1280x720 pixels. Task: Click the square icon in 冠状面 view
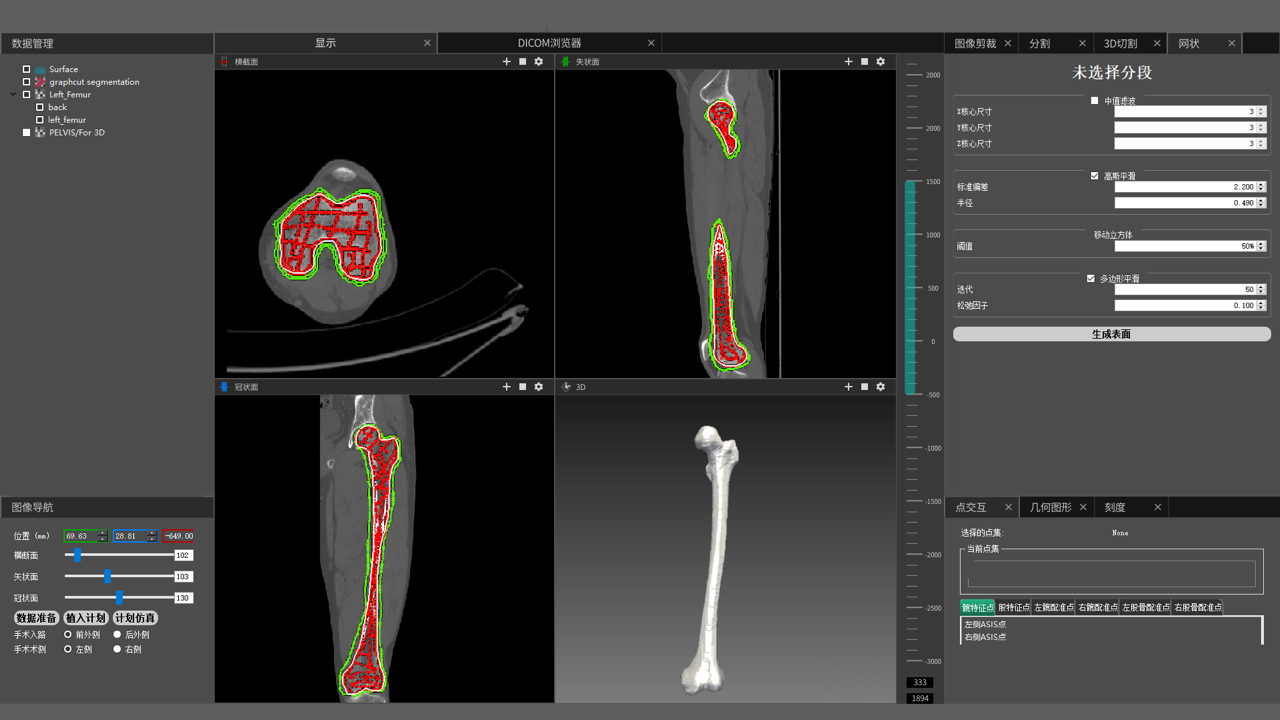(522, 387)
